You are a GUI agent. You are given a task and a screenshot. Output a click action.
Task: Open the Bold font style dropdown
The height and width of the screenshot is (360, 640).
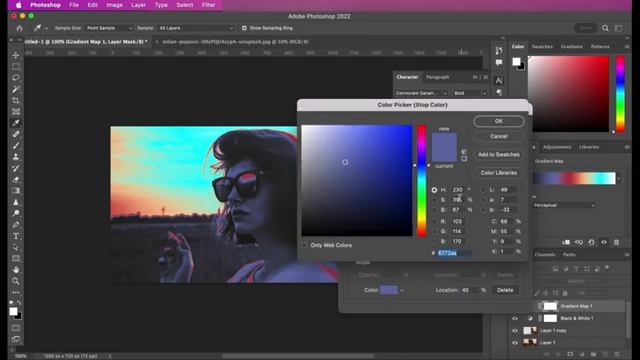(470, 93)
